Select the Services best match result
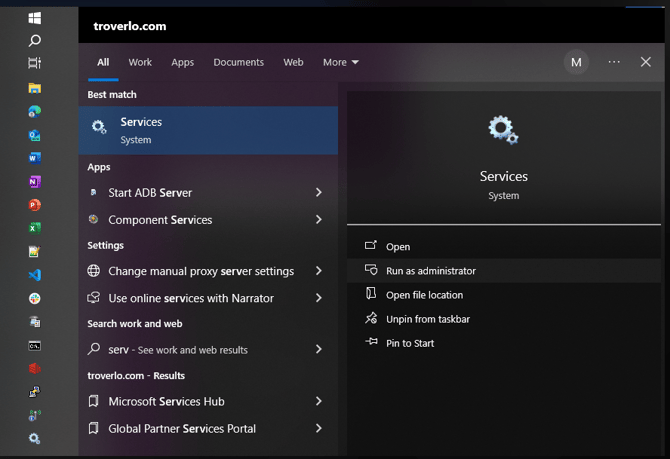This screenshot has height=459, width=670. click(208, 130)
